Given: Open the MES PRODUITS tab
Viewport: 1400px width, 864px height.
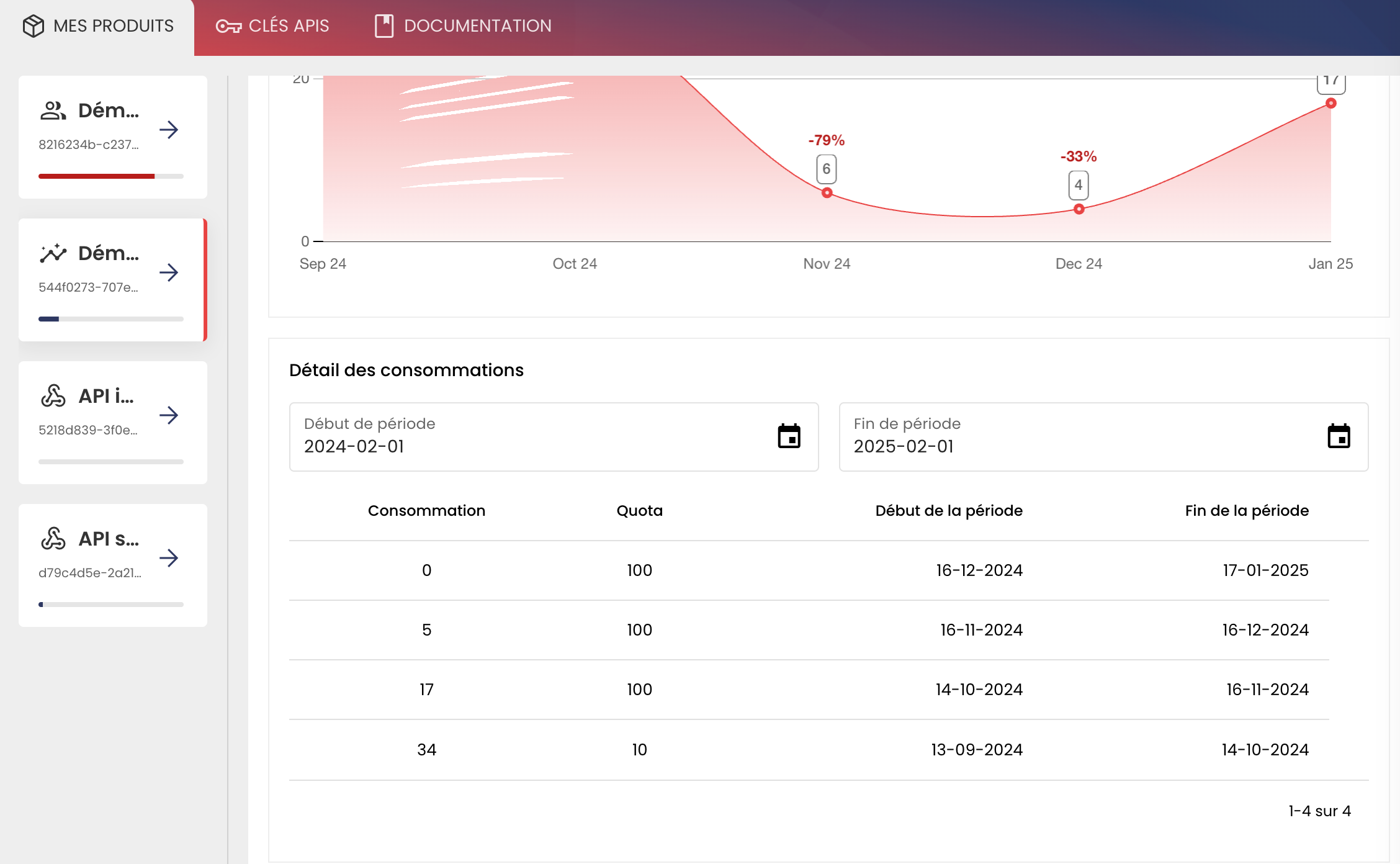Looking at the screenshot, I should pyautogui.click(x=97, y=26).
